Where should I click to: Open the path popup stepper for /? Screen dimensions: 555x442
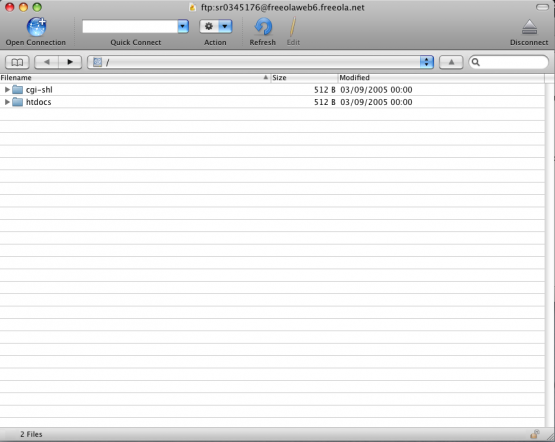[427, 62]
